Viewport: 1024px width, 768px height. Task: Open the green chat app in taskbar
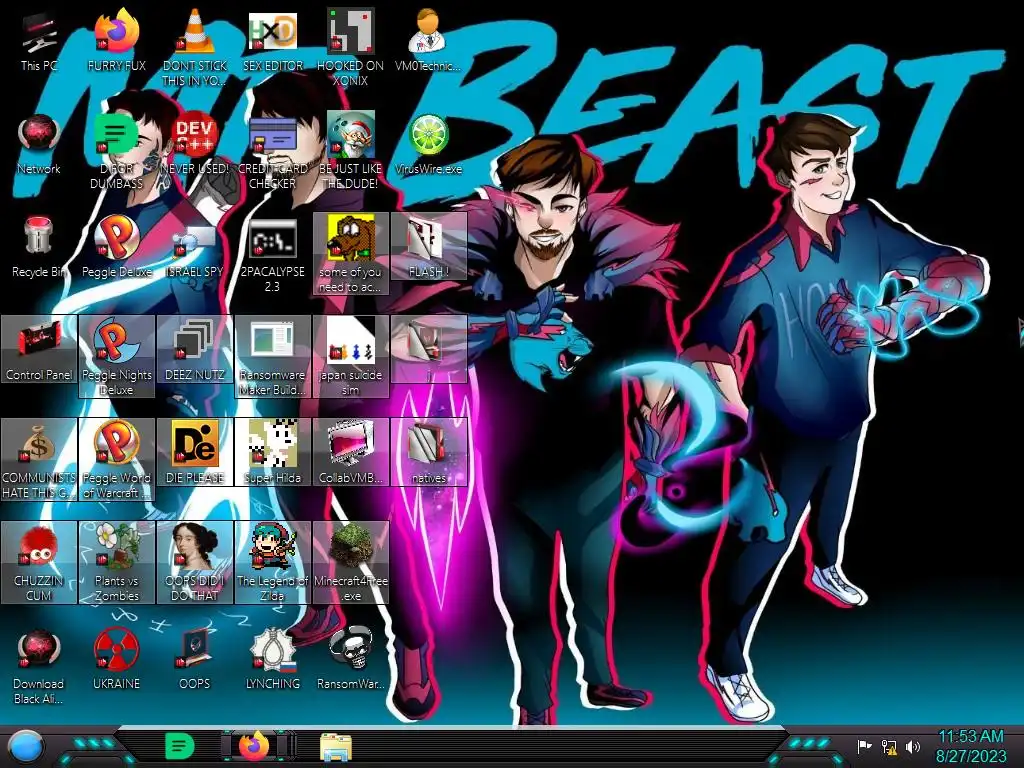click(x=179, y=746)
